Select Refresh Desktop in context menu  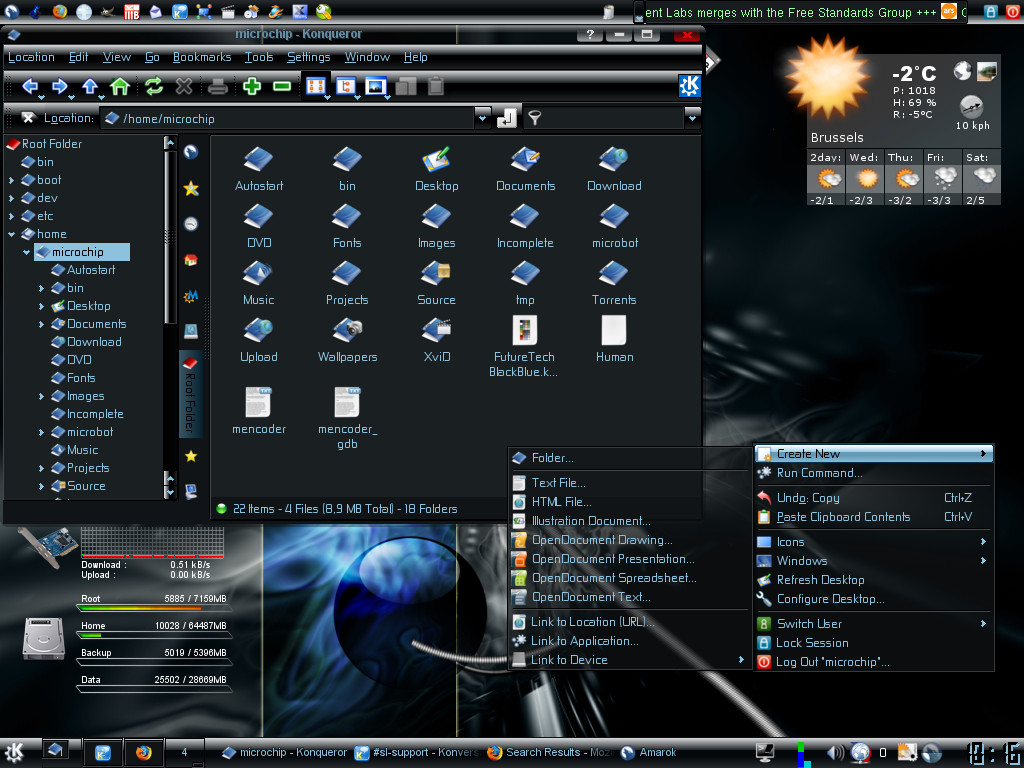tap(874, 580)
